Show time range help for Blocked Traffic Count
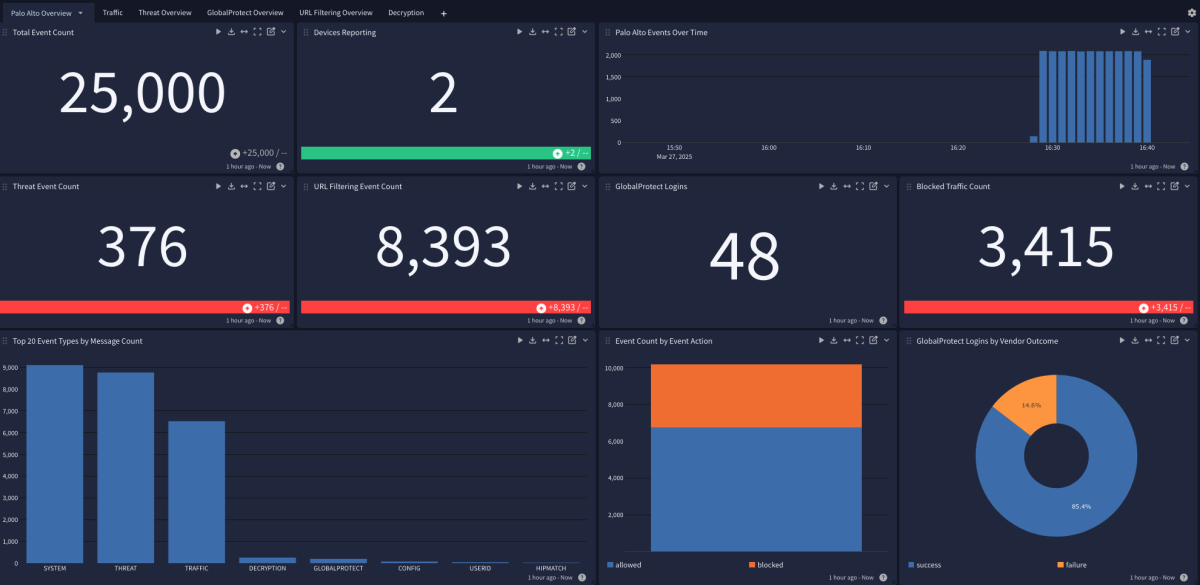The width and height of the screenshot is (1200, 585). [1184, 321]
